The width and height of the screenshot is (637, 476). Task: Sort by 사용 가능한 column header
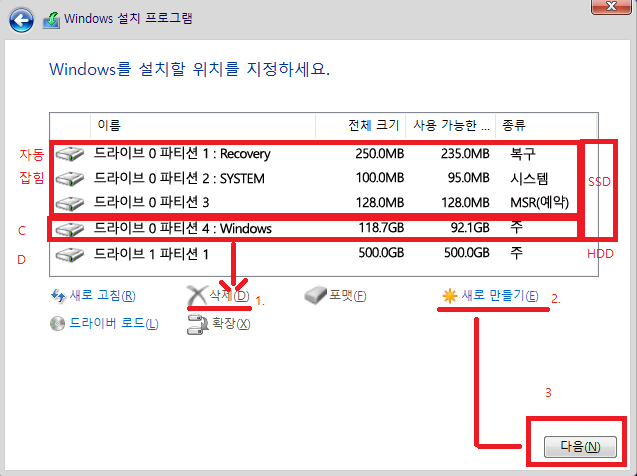click(x=451, y=125)
